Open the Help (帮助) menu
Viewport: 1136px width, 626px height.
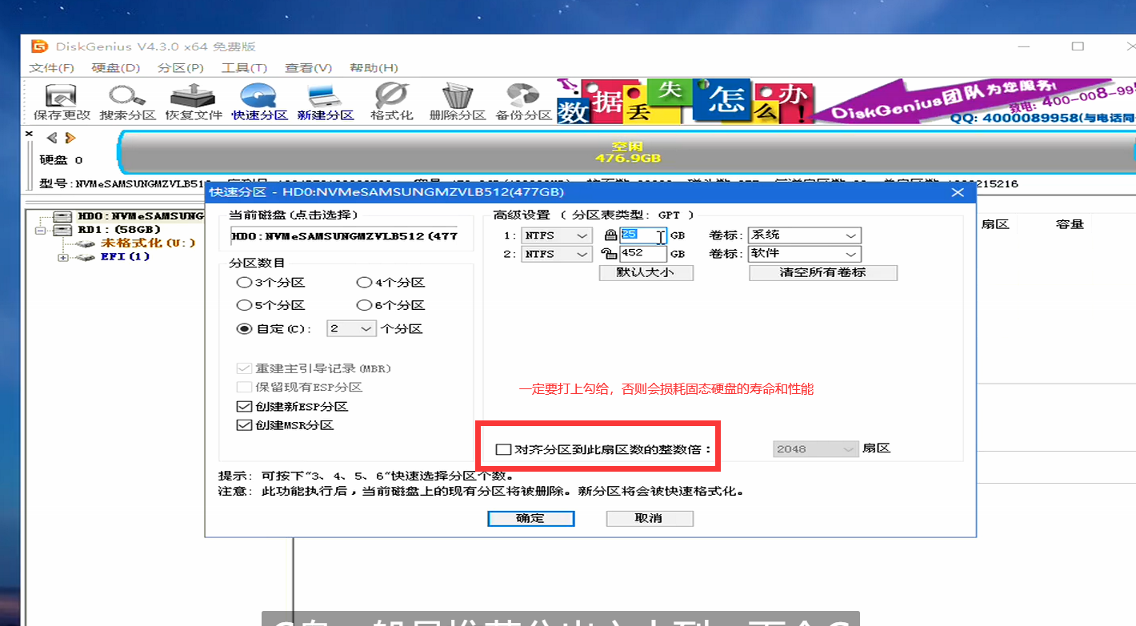(x=374, y=68)
